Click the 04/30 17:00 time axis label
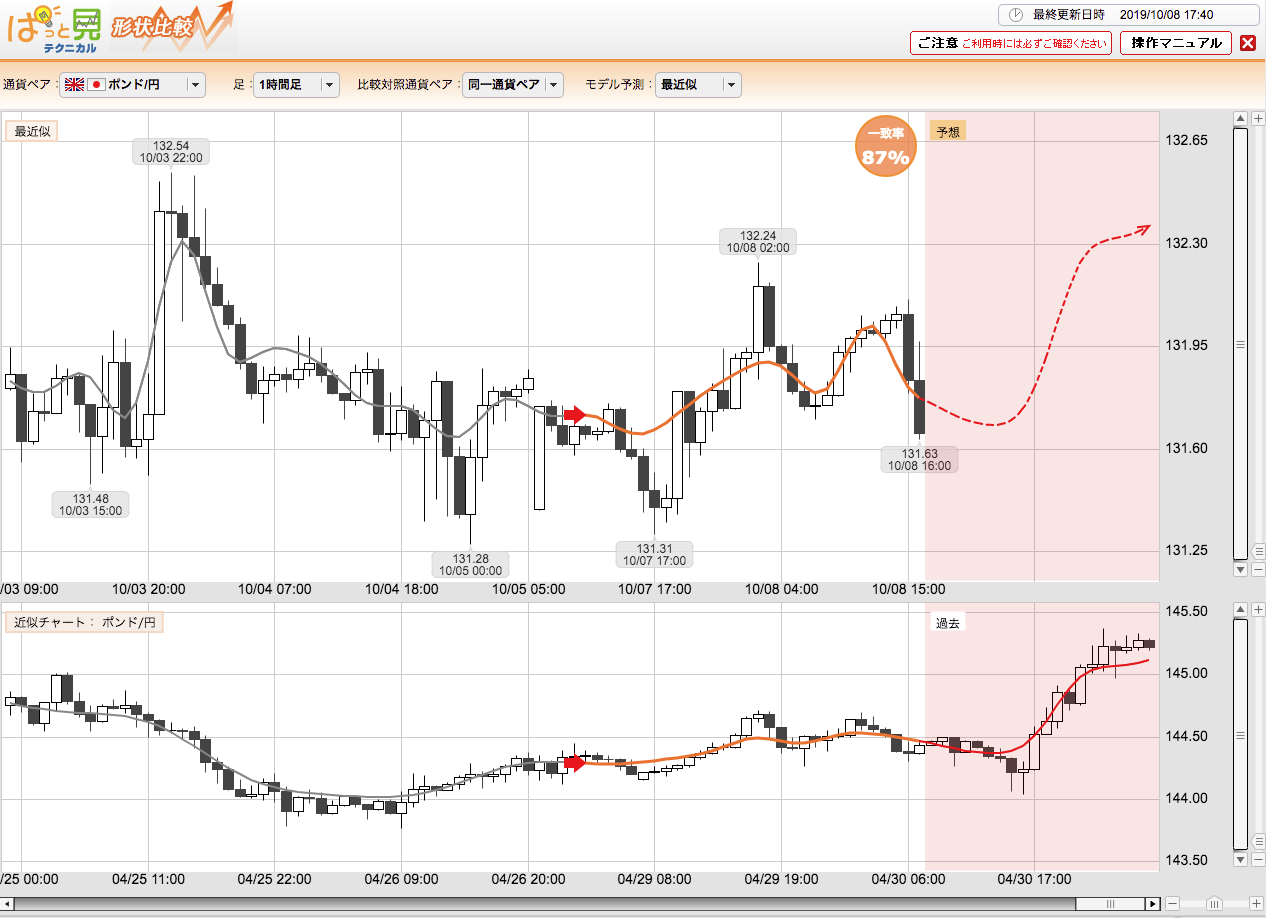1266x918 pixels. (1034, 879)
